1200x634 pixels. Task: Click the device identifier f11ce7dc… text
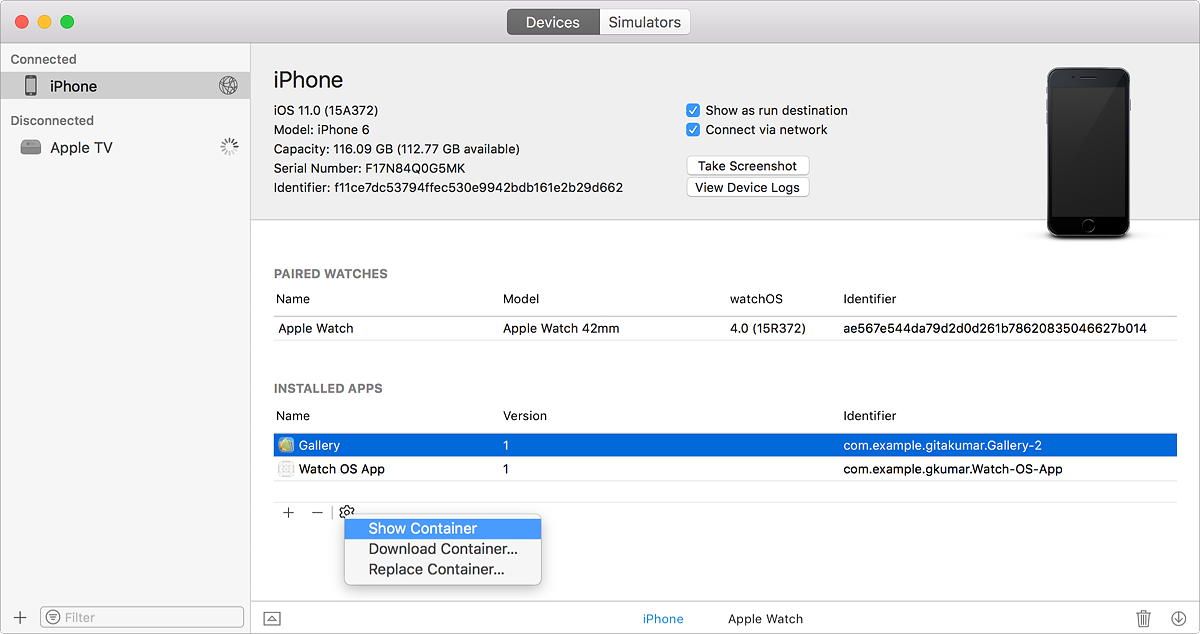pos(479,187)
